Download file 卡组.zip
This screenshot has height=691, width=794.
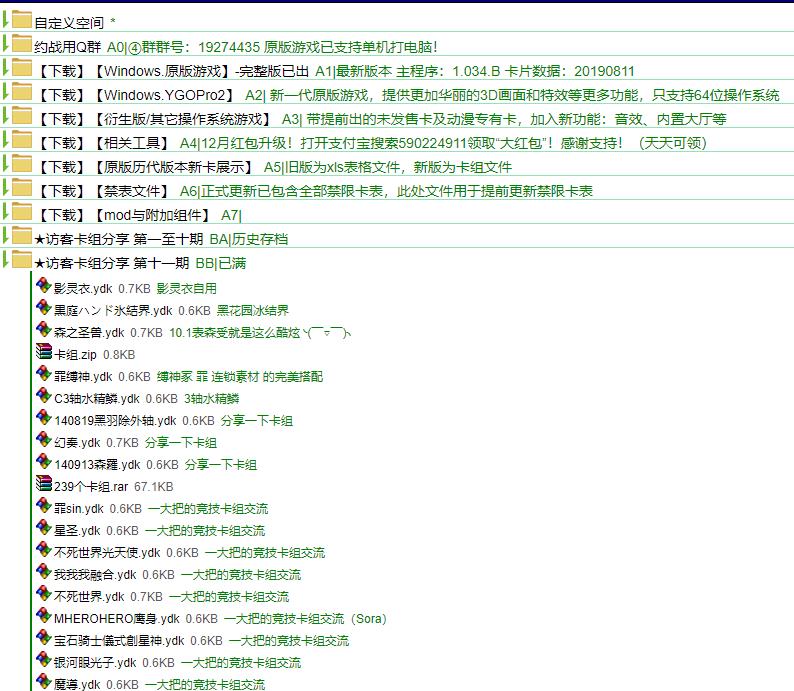tap(75, 355)
